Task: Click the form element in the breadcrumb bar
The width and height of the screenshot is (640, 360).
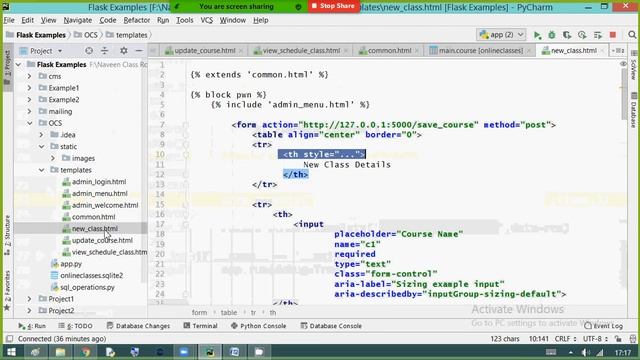Action: [199, 313]
